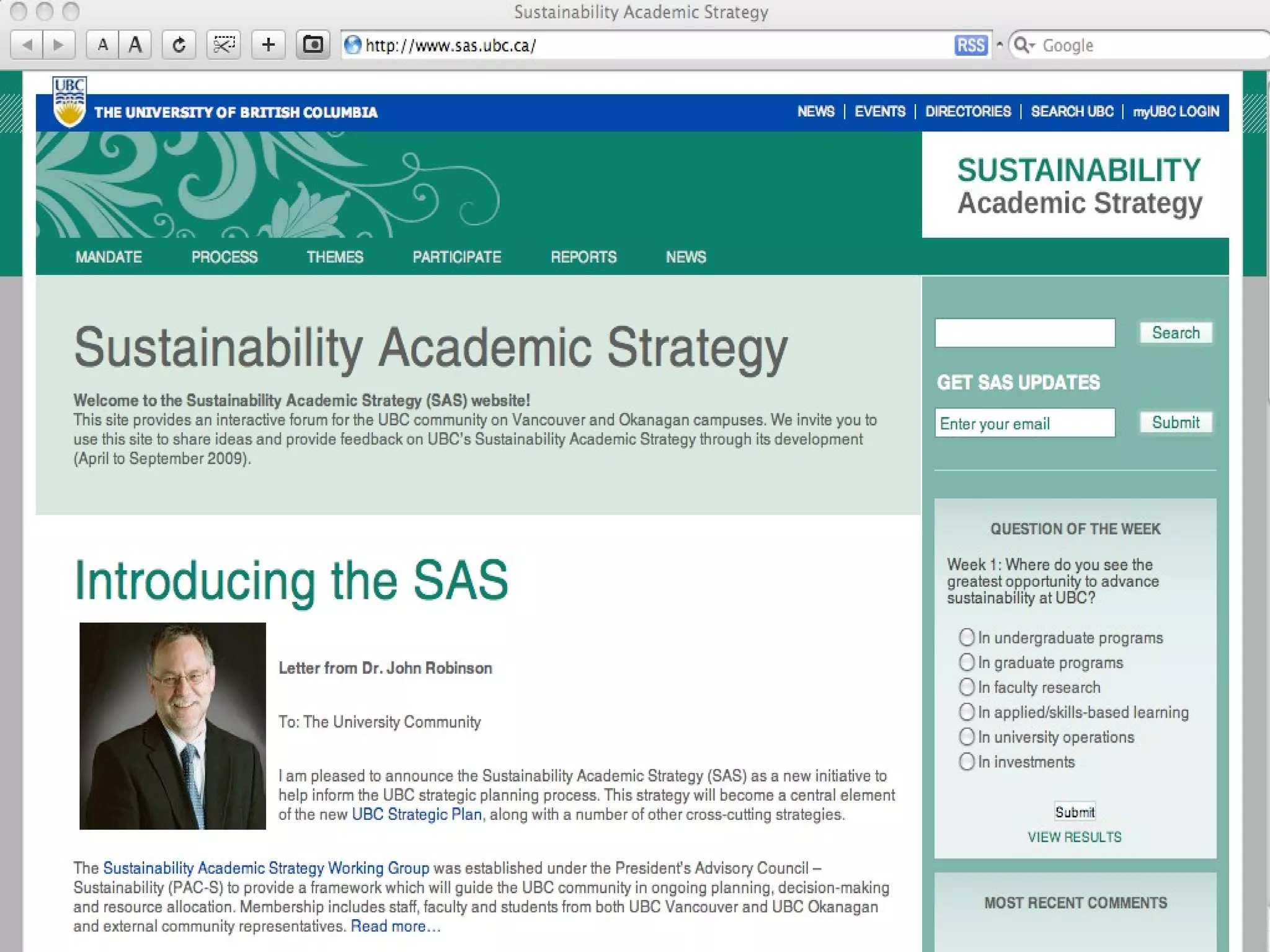Select 'In faculty research' radio option
The image size is (1270, 952).
click(x=967, y=687)
